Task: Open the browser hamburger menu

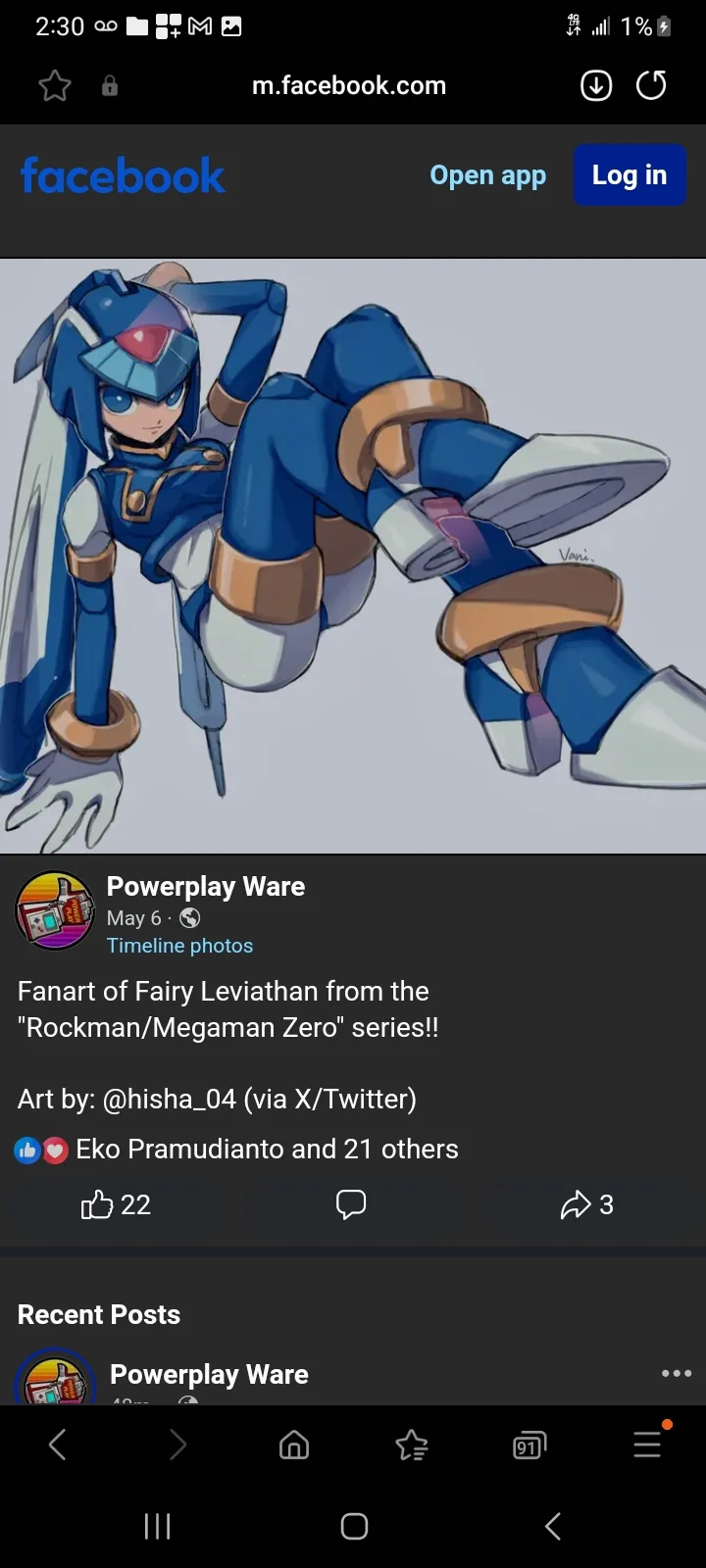Action: click(x=647, y=1444)
